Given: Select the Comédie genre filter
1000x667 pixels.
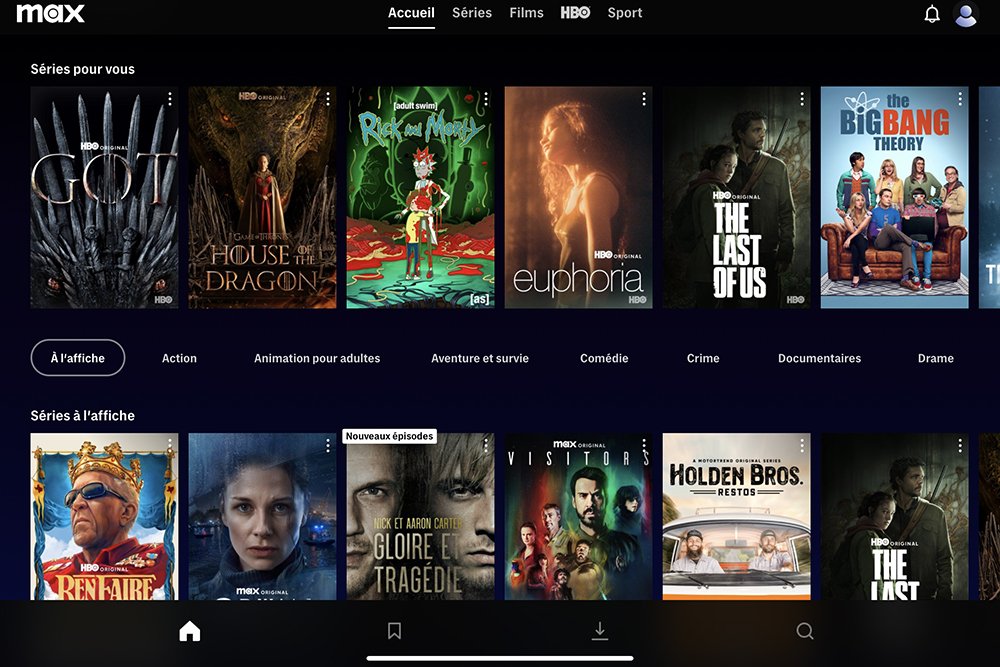Looking at the screenshot, I should point(604,358).
